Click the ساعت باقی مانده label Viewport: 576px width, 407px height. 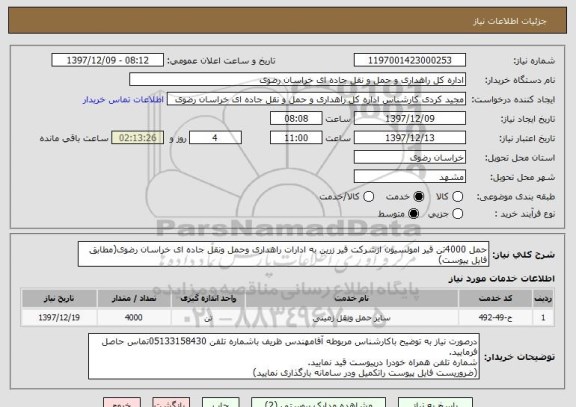pos(74,138)
